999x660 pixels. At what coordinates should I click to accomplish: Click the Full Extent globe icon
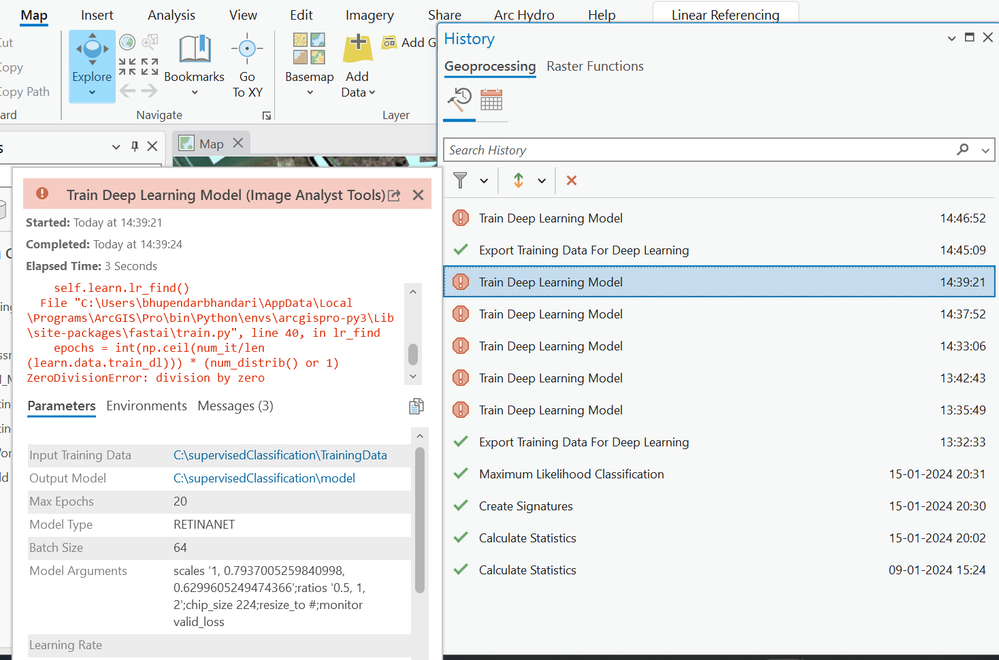(127, 43)
